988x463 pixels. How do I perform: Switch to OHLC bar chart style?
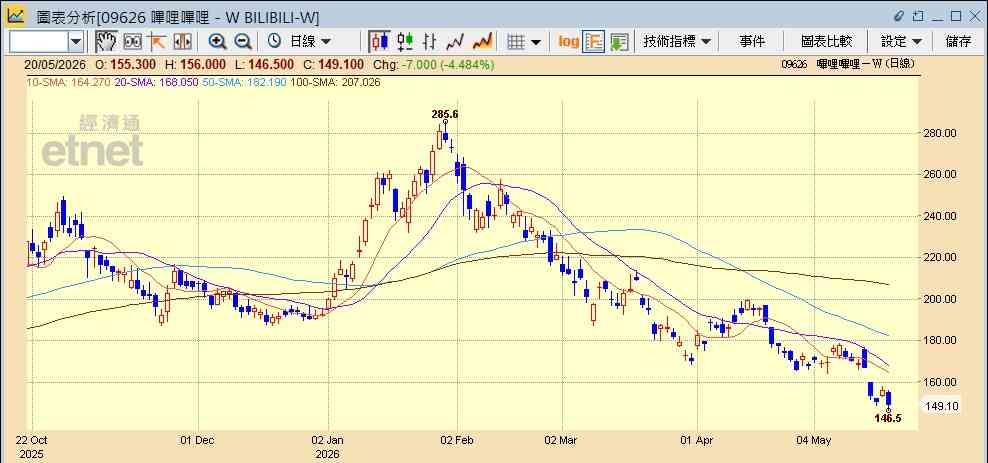click(x=430, y=42)
